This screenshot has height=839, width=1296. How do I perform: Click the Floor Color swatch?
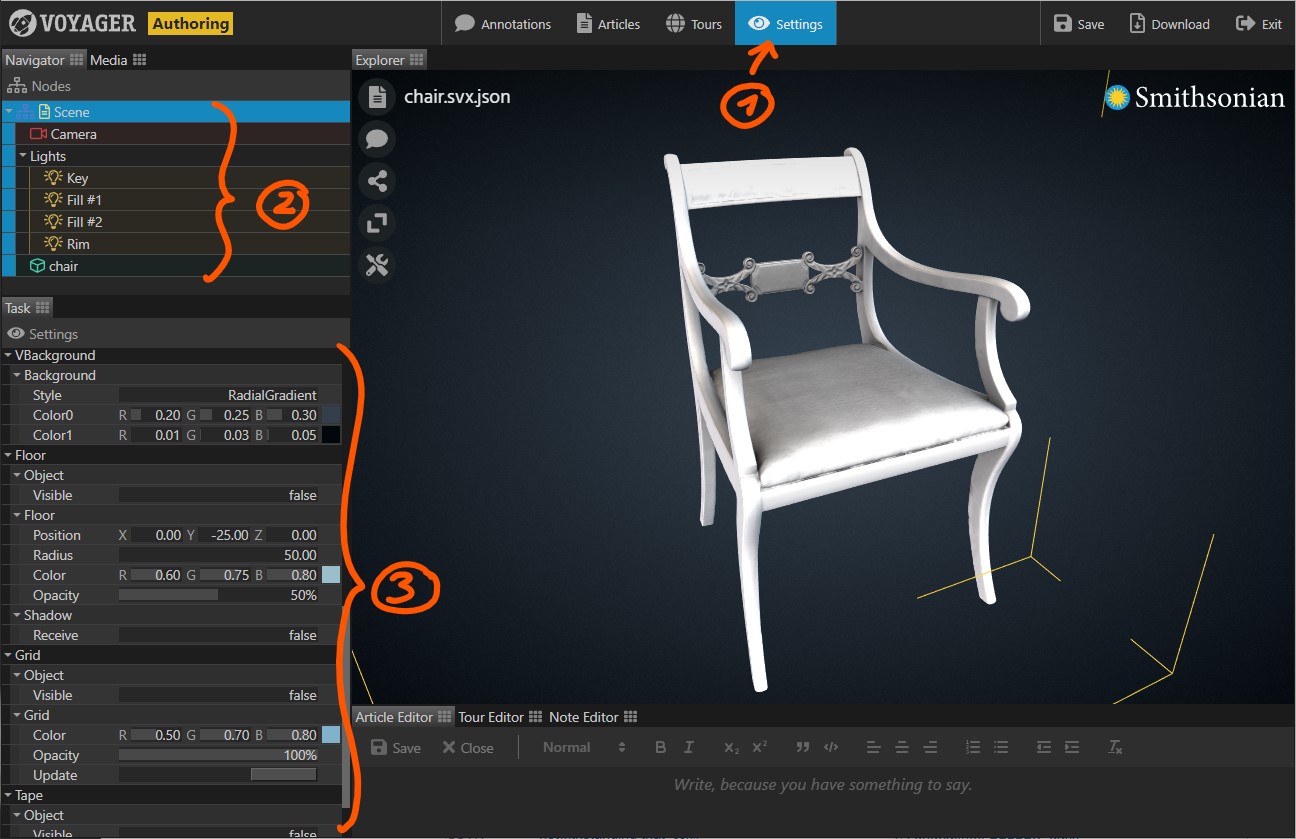[x=331, y=575]
